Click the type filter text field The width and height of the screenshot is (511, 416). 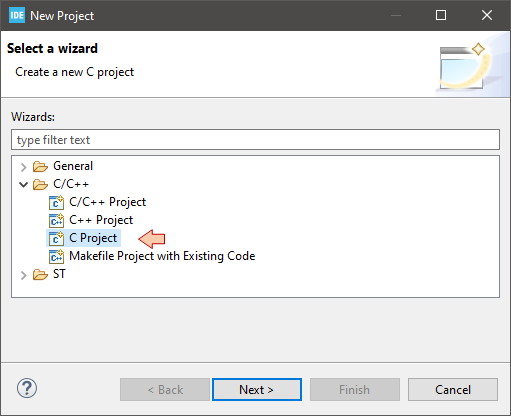(x=255, y=140)
